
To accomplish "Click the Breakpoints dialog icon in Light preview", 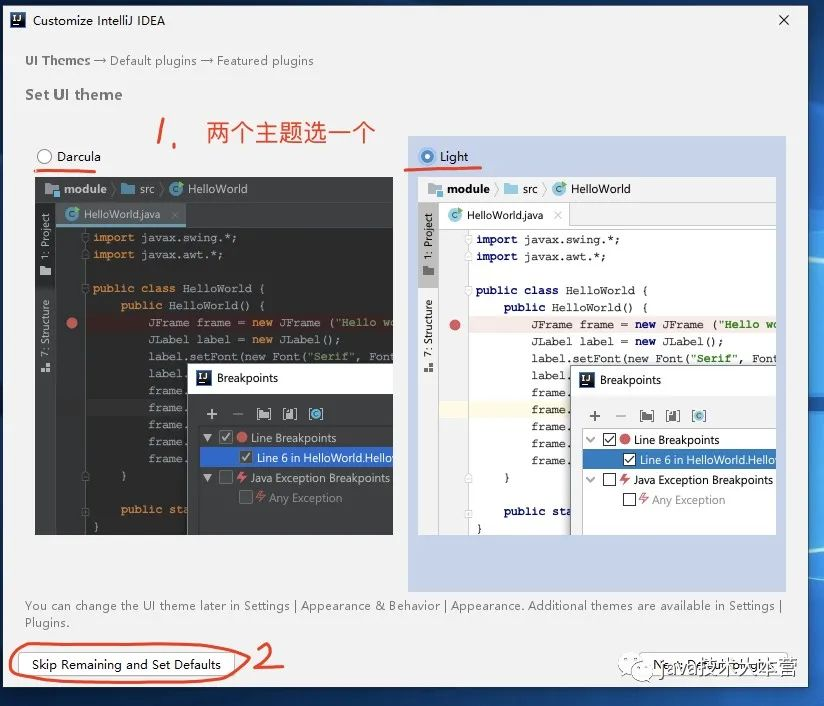I will pyautogui.click(x=586, y=380).
